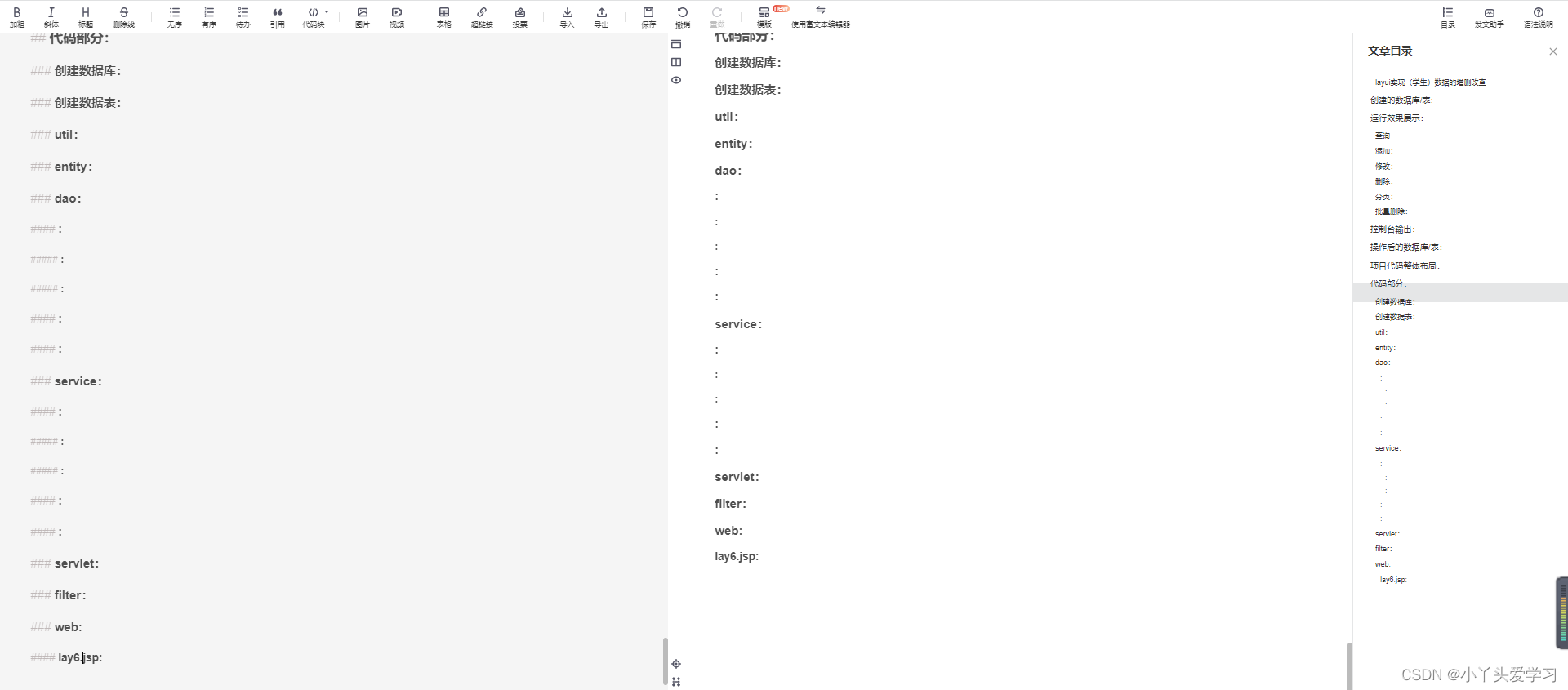Open the publishing assistant (发文助手)
Screen dimensions: 1568x690
coord(1490,17)
